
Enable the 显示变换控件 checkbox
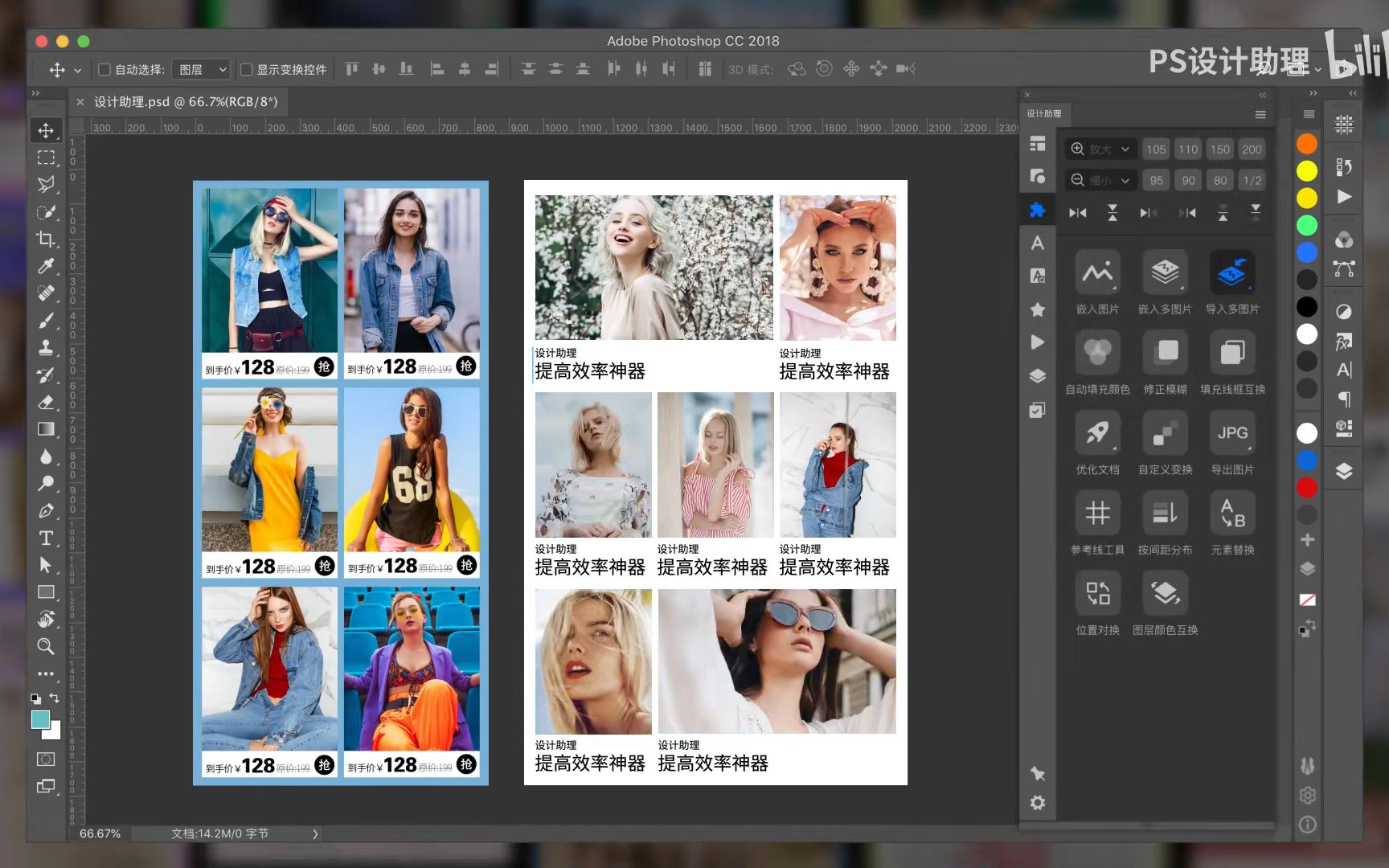(x=247, y=69)
